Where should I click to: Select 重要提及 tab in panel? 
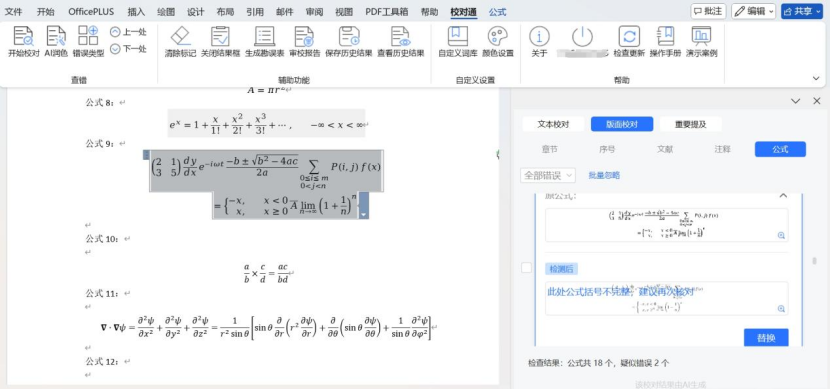[691, 124]
